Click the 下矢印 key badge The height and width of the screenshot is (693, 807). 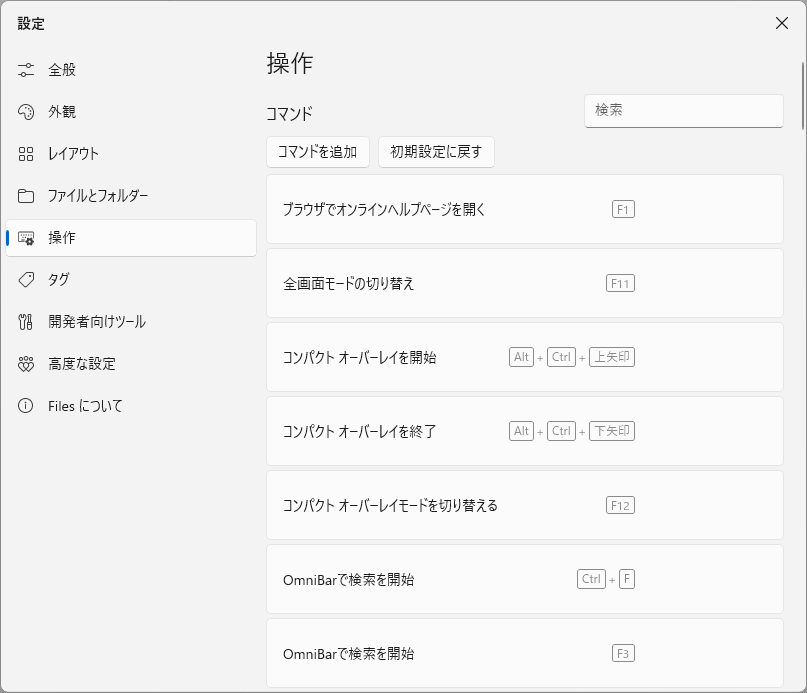(x=612, y=431)
